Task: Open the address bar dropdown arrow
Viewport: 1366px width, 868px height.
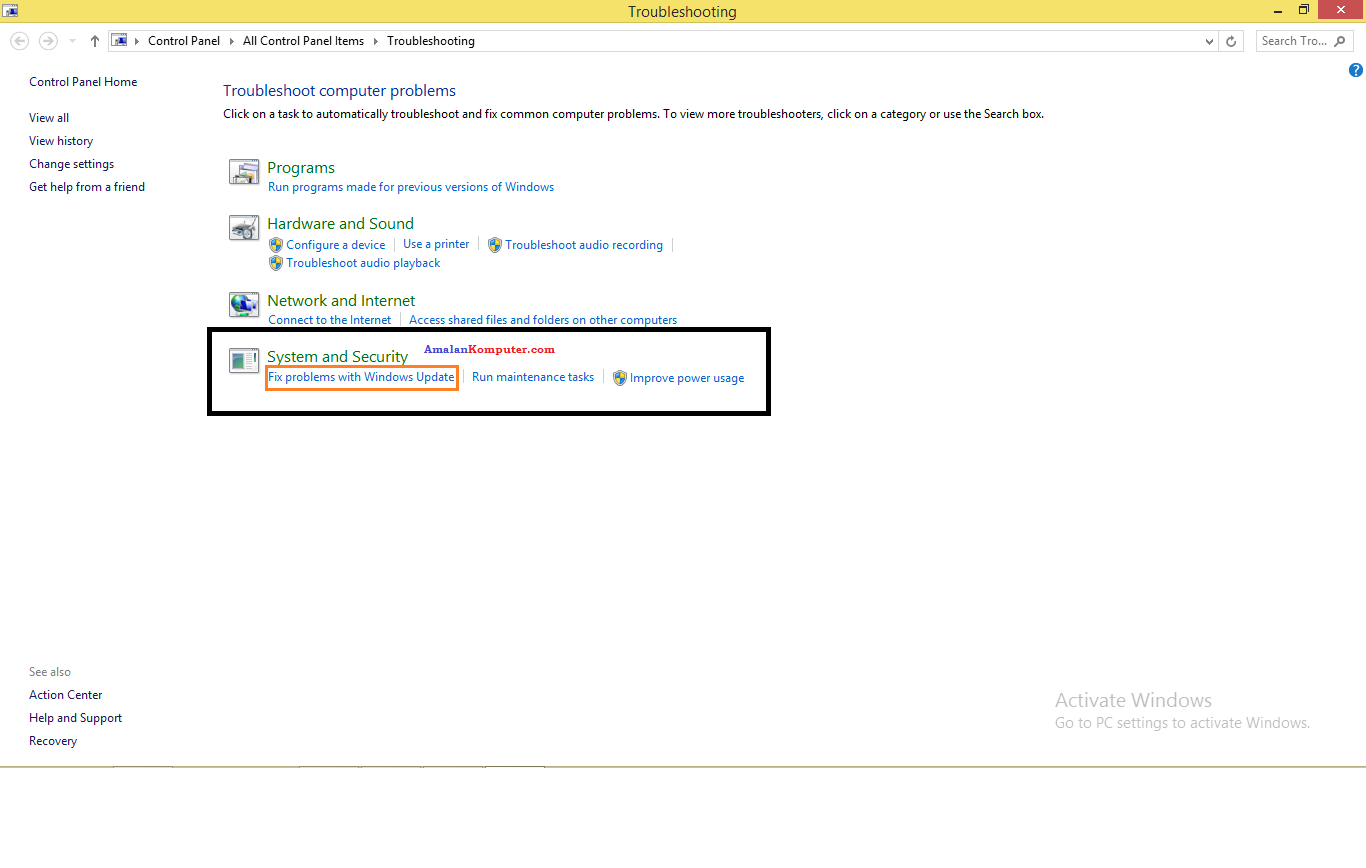Action: [1207, 41]
